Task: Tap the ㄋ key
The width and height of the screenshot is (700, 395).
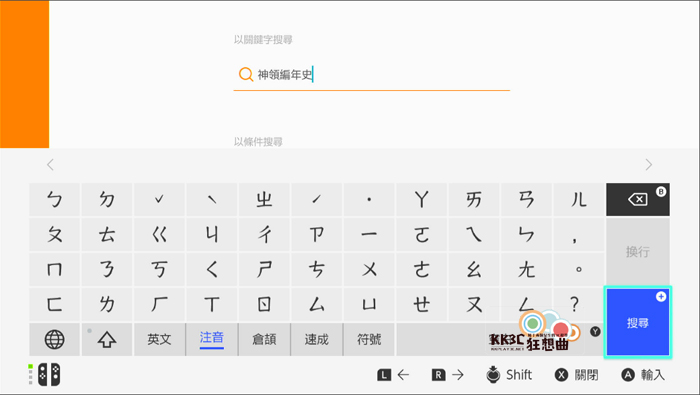Action: (x=107, y=269)
